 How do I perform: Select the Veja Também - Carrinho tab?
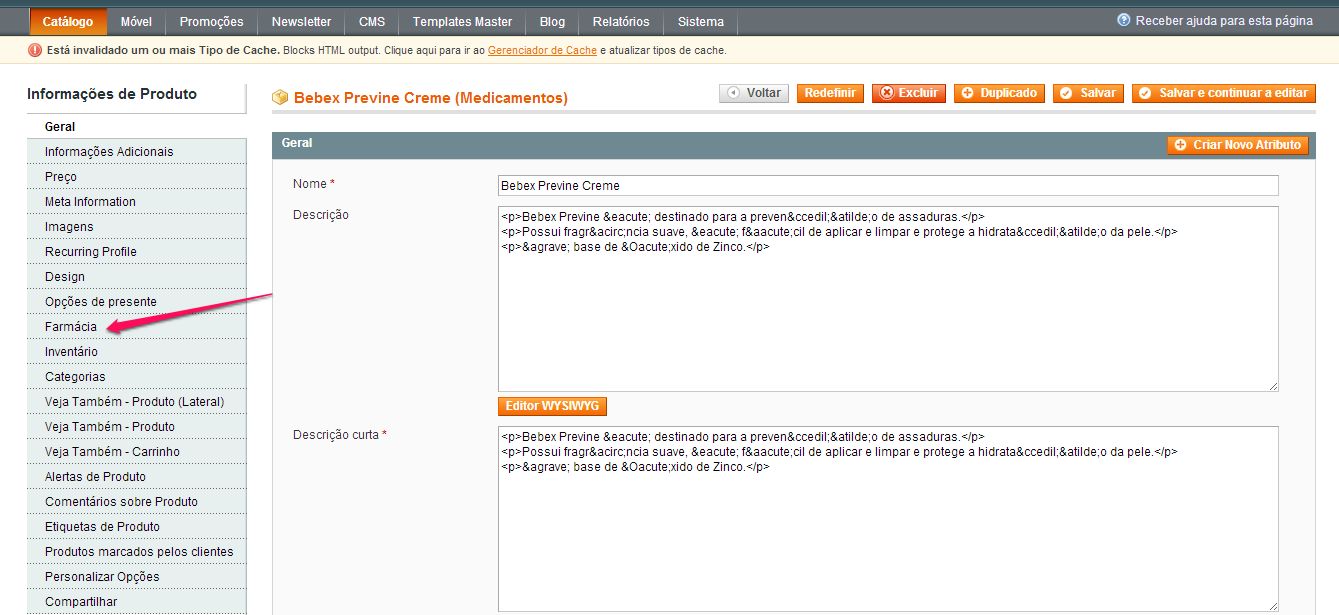click(136, 452)
